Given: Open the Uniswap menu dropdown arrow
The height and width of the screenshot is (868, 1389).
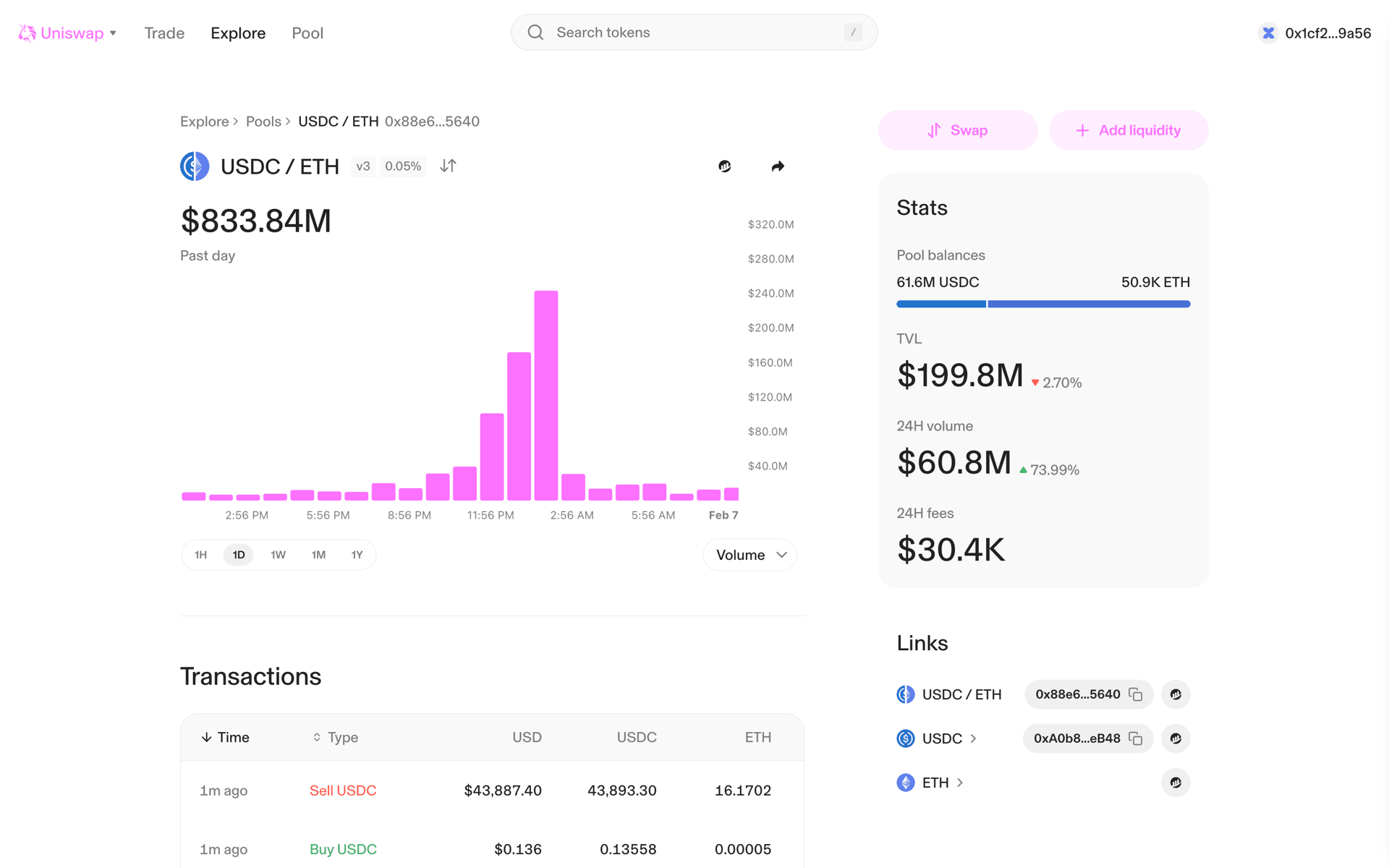Looking at the screenshot, I should click(113, 33).
